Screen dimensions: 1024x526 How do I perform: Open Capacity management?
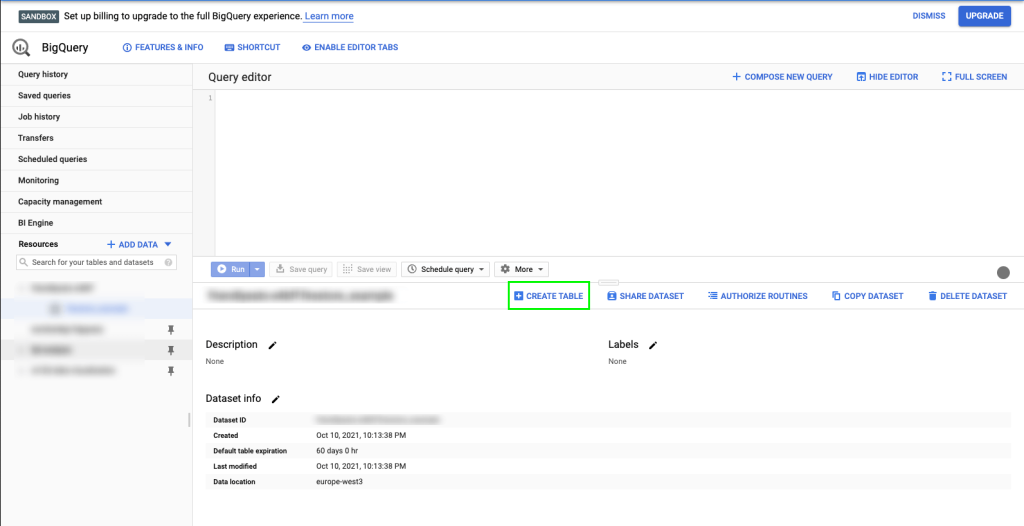pyautogui.click(x=97, y=201)
